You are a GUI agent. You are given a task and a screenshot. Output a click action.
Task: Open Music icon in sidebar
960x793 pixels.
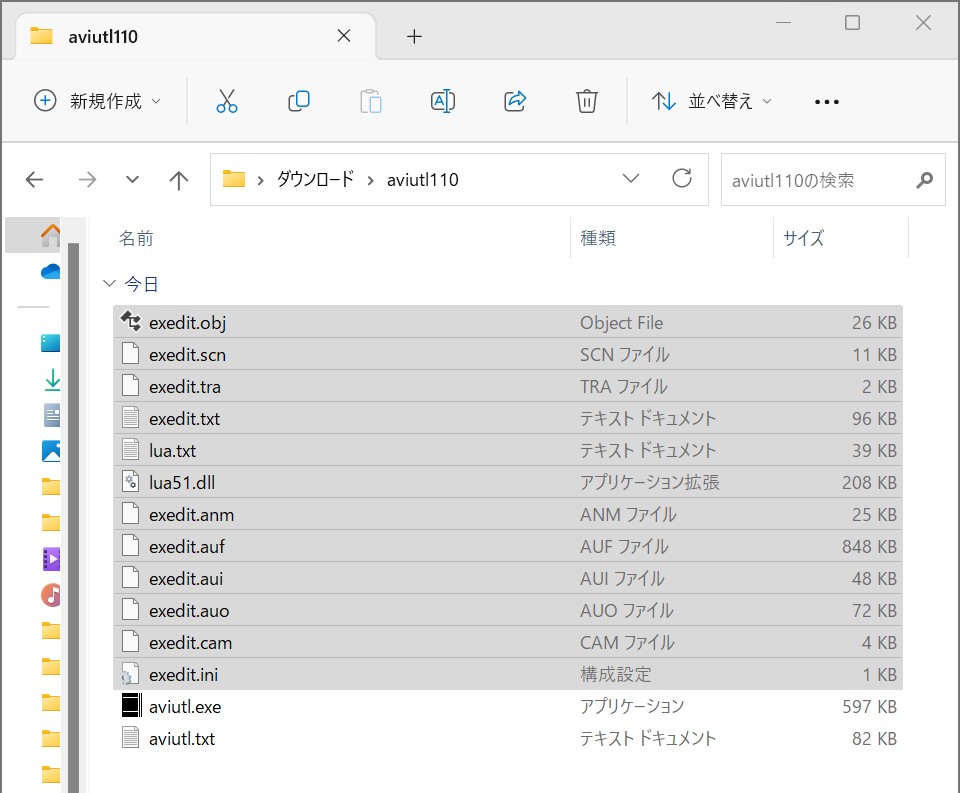[x=51, y=595]
